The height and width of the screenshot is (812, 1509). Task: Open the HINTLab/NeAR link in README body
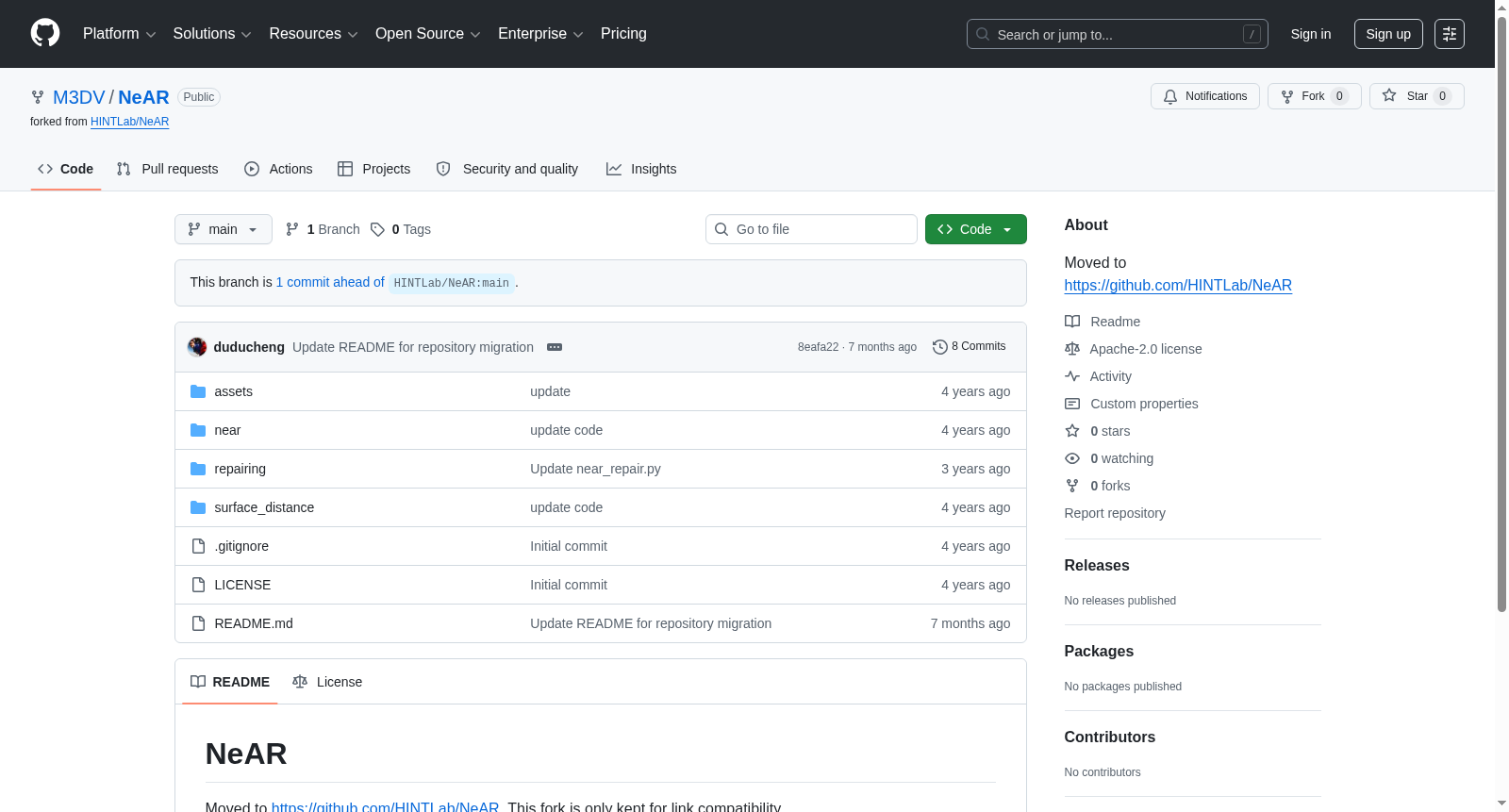click(x=385, y=806)
